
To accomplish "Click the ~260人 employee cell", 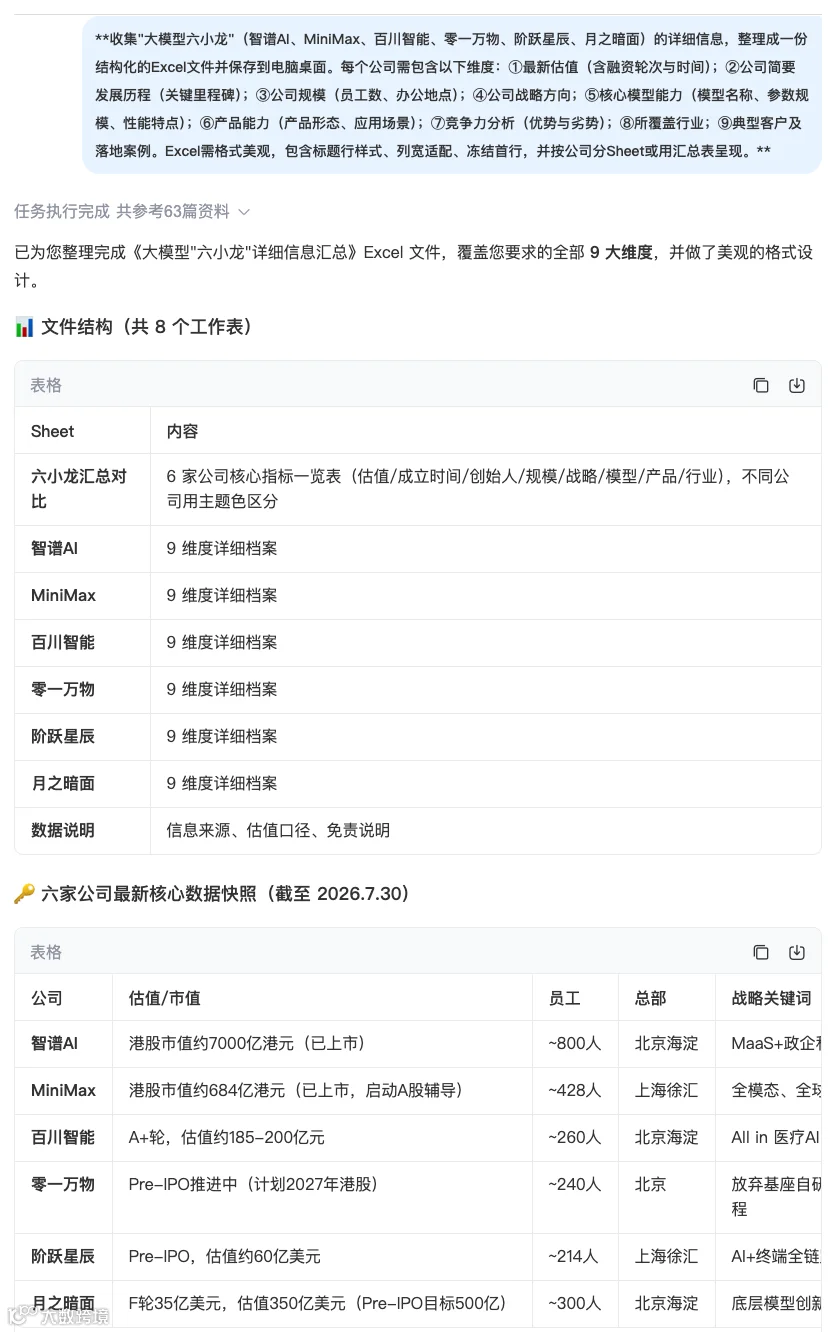I will pyautogui.click(x=575, y=1138).
